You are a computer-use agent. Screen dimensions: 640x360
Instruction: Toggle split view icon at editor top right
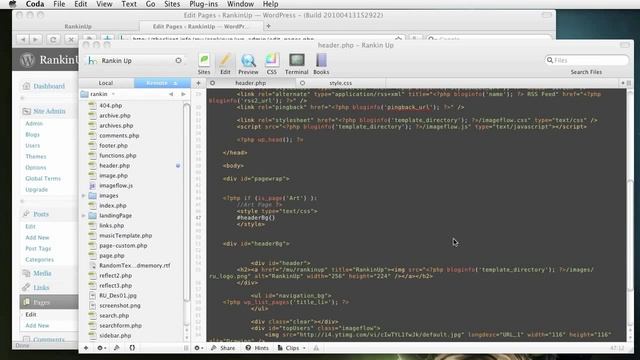coord(629,83)
